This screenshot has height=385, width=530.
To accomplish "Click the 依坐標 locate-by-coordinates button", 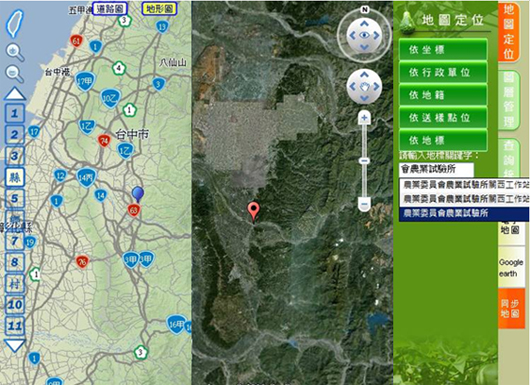I will coord(443,50).
